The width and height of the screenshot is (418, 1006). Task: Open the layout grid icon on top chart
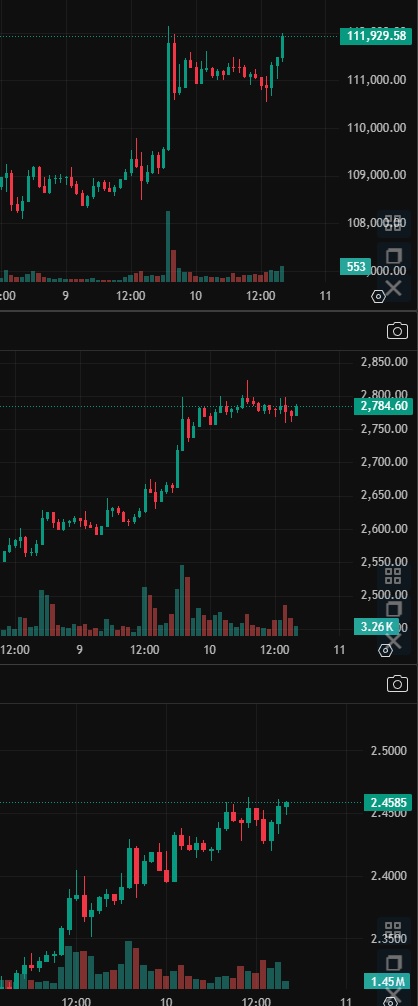[x=392, y=222]
